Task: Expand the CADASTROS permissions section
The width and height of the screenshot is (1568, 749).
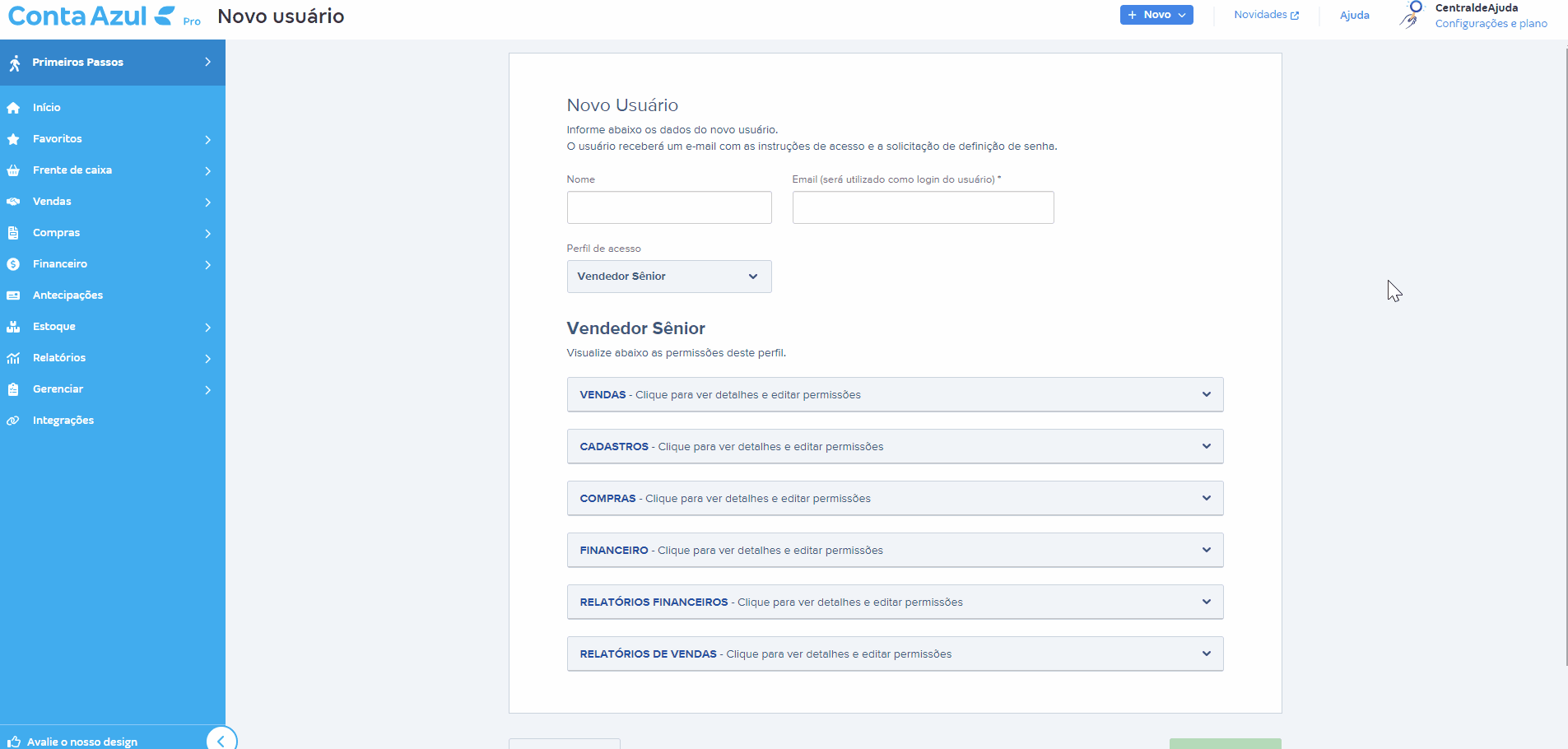Action: coord(895,447)
